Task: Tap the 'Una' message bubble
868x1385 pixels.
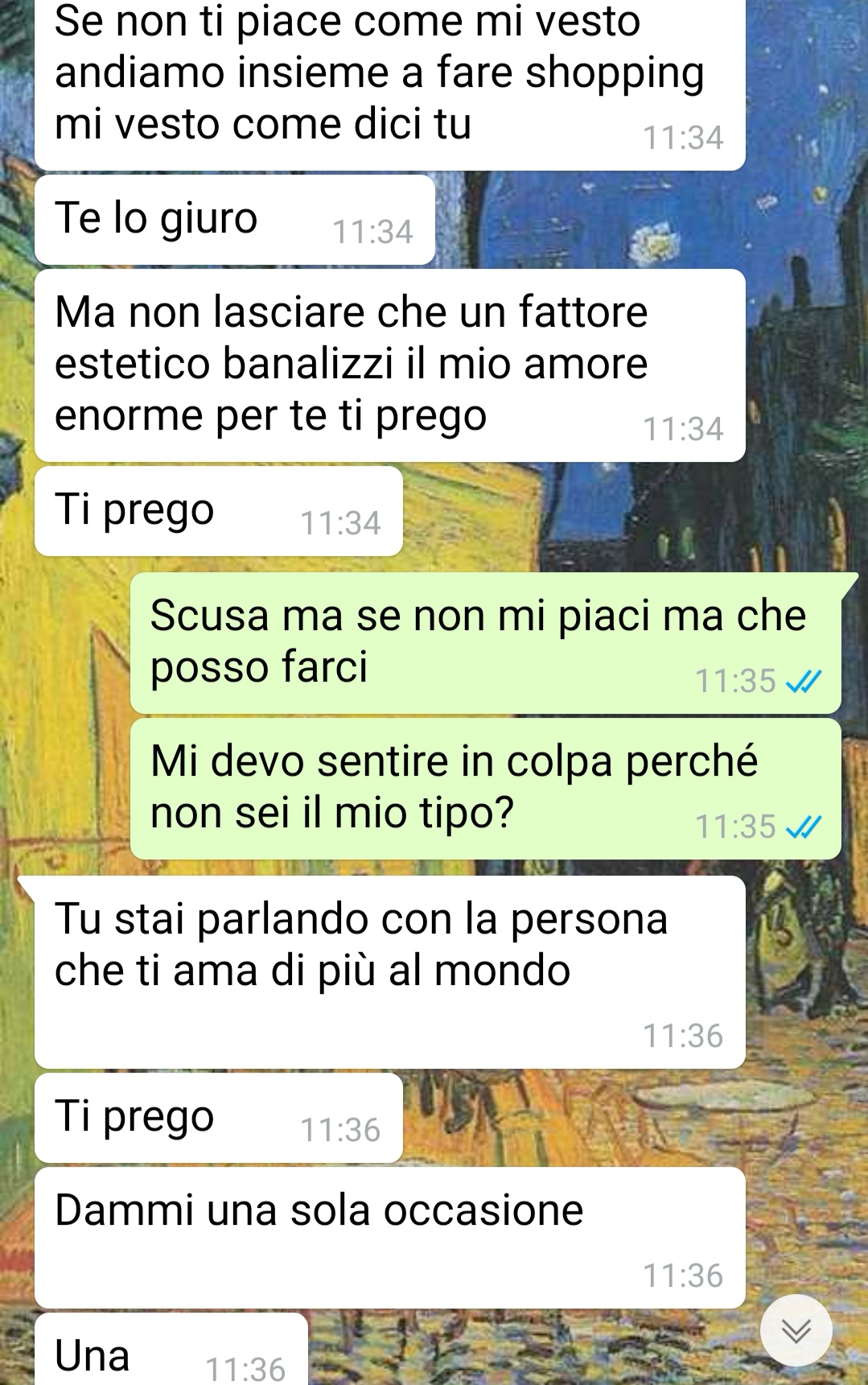Action: click(x=171, y=1350)
